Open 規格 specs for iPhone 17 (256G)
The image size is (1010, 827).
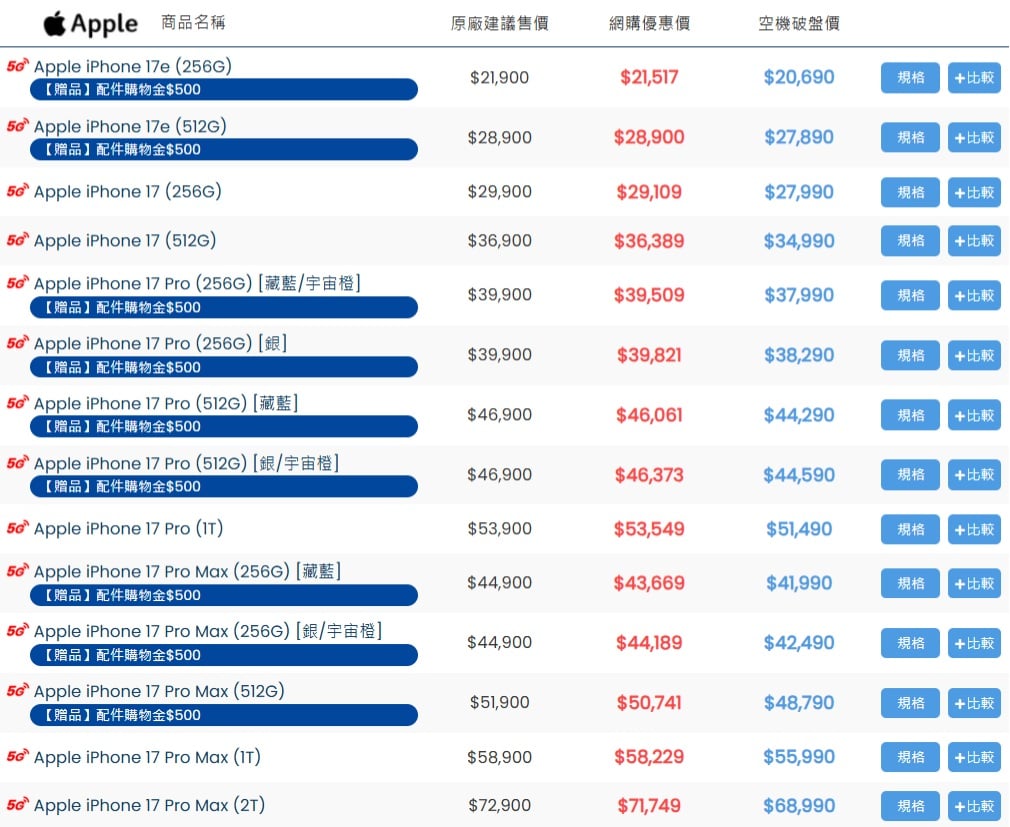tap(910, 192)
